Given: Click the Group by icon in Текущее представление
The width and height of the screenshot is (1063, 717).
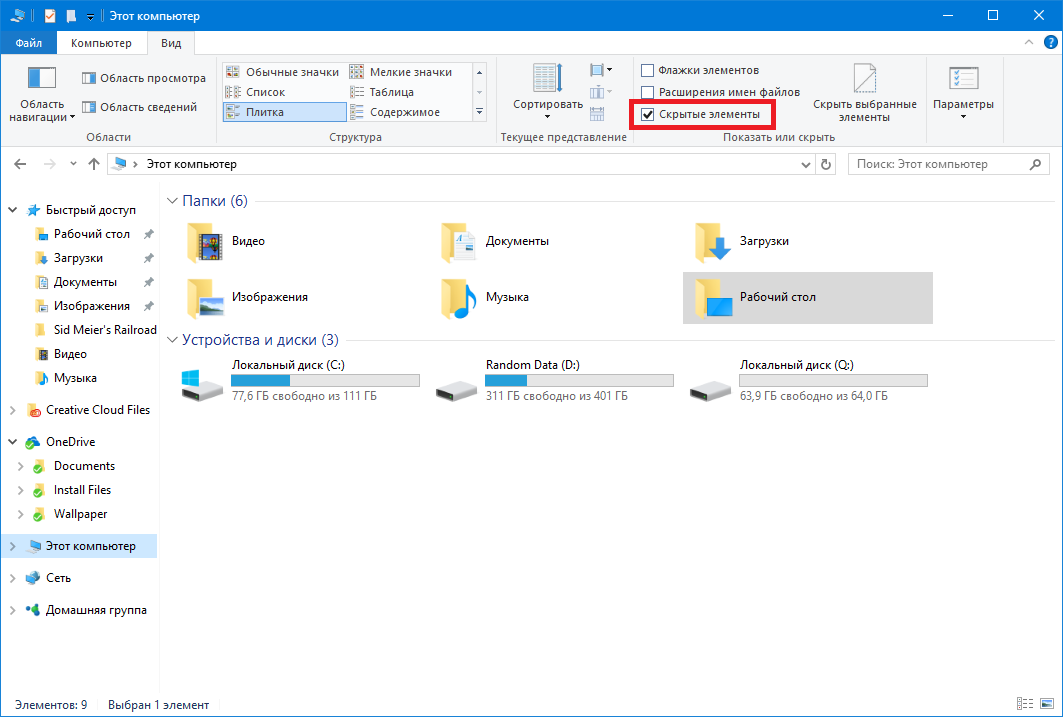Looking at the screenshot, I should (x=601, y=70).
